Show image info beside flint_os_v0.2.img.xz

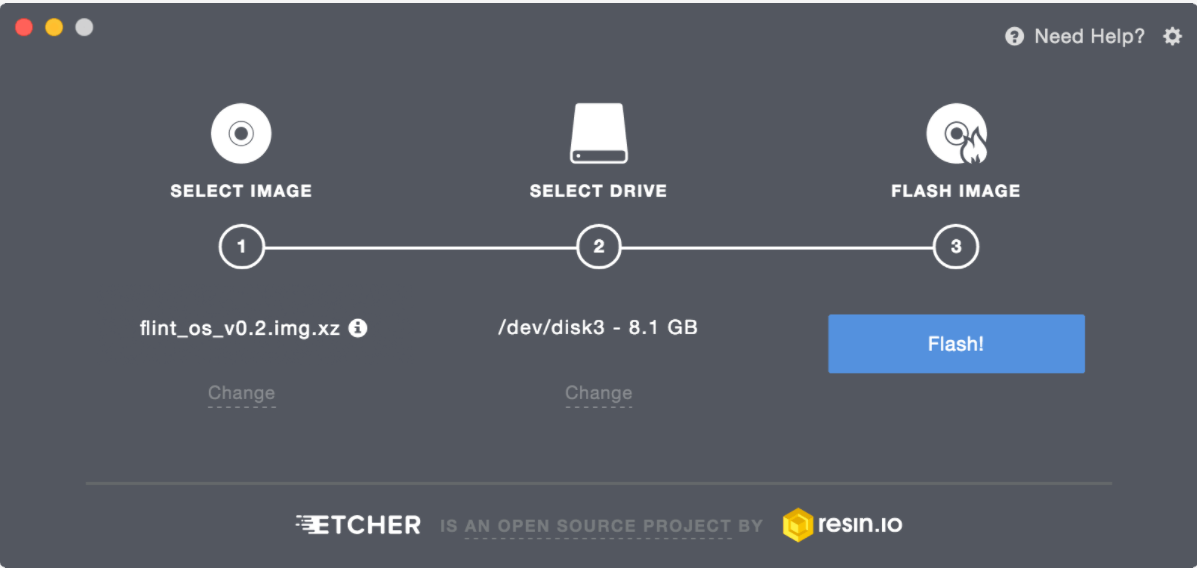(x=358, y=327)
